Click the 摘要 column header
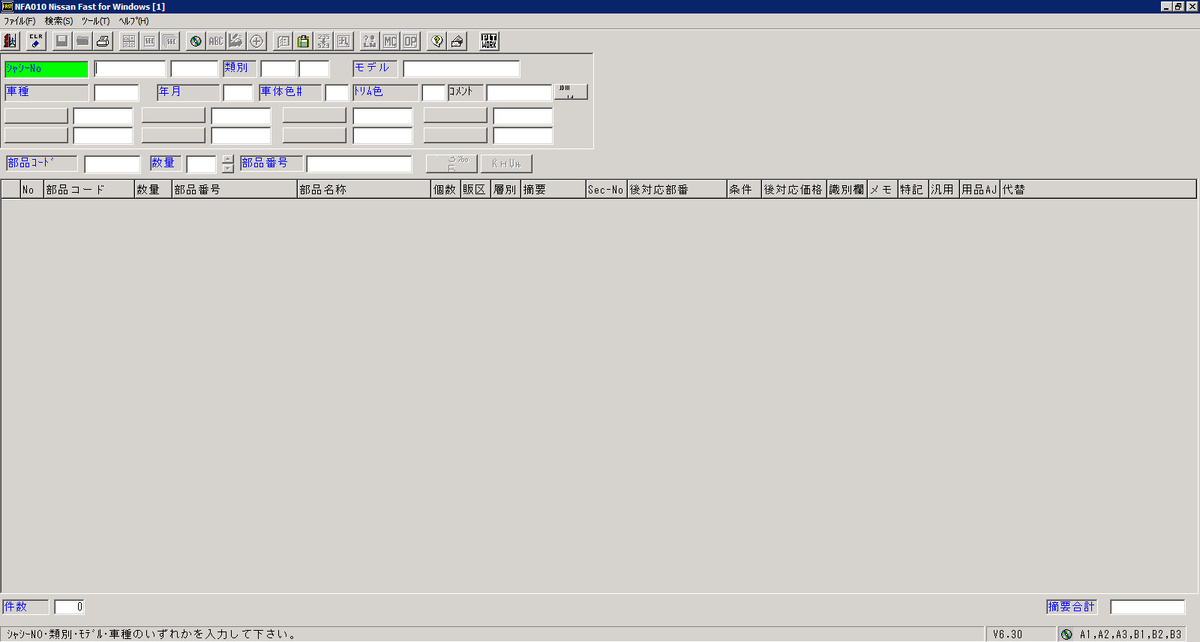The width and height of the screenshot is (1200, 642). click(x=553, y=189)
